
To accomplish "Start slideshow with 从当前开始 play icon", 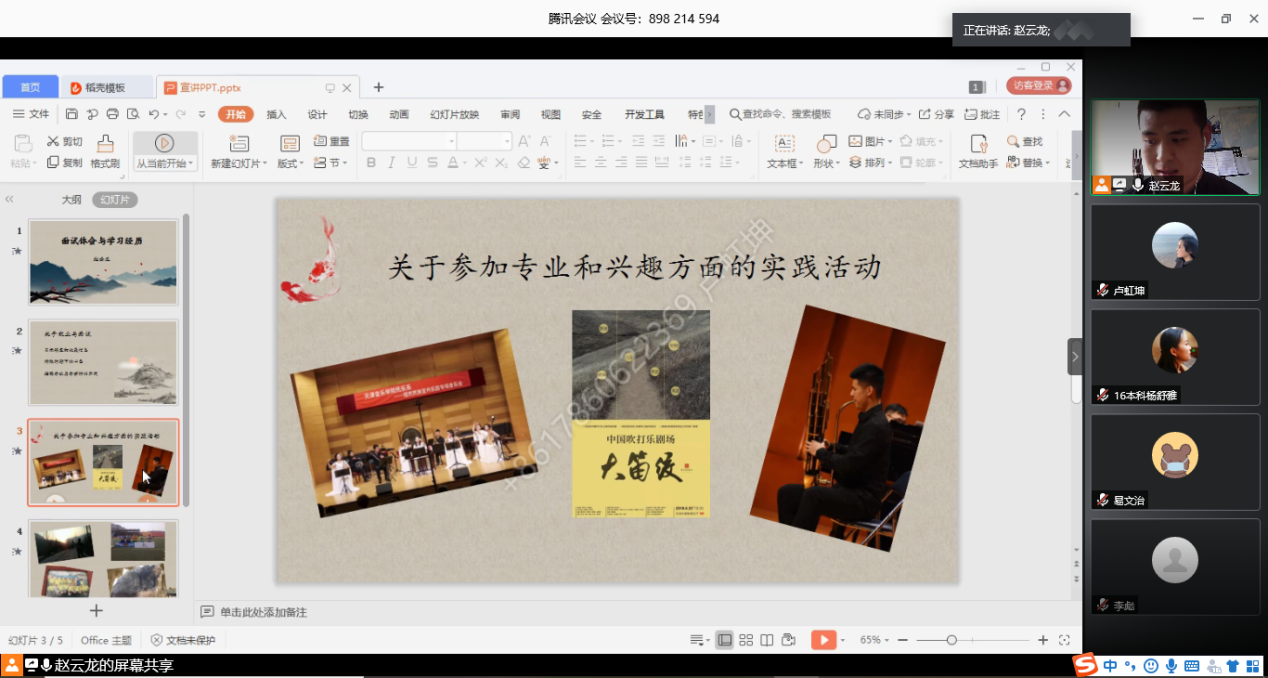I will tap(165, 143).
